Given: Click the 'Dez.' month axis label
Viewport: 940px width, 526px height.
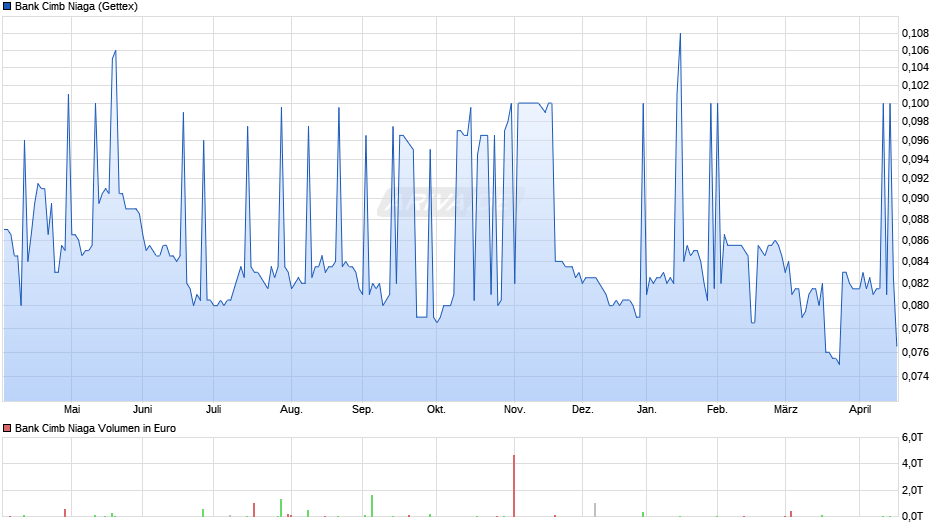Looking at the screenshot, I should [583, 409].
